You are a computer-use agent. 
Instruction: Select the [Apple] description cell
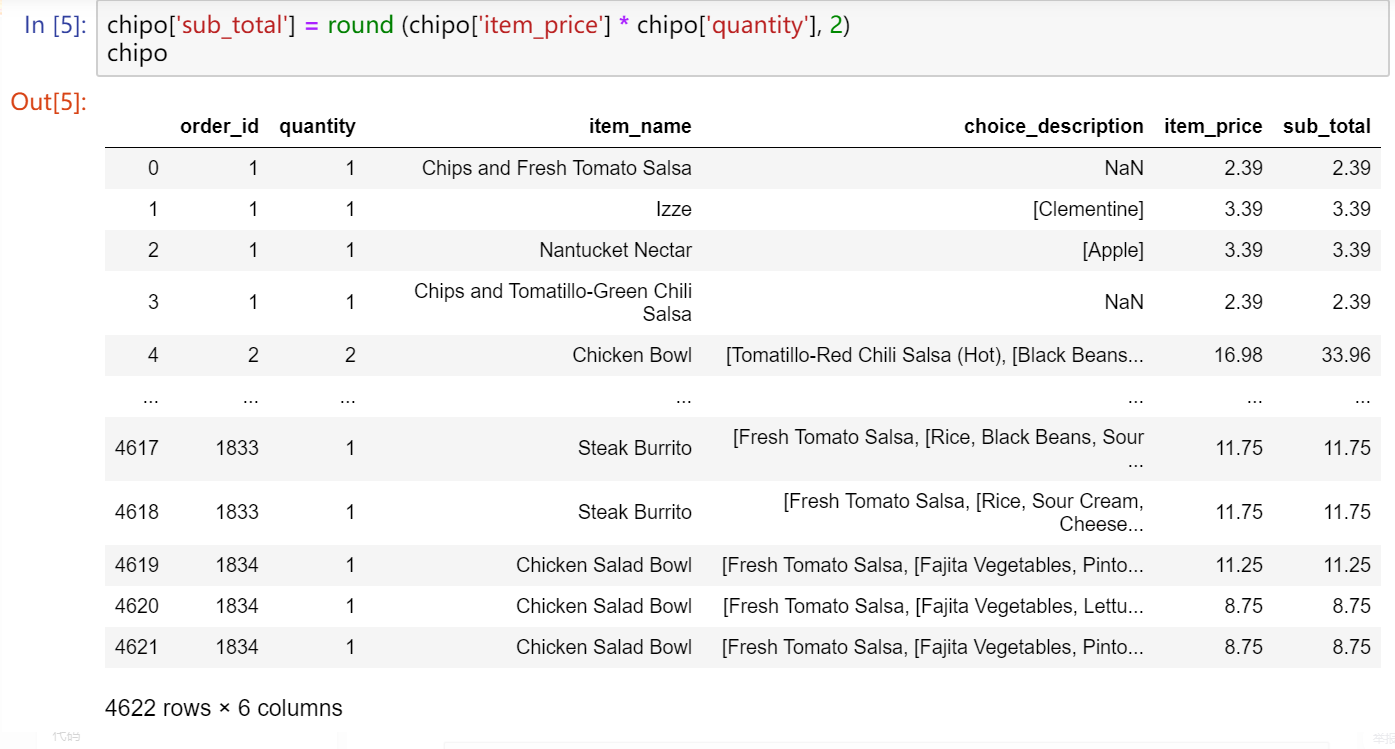1112,250
